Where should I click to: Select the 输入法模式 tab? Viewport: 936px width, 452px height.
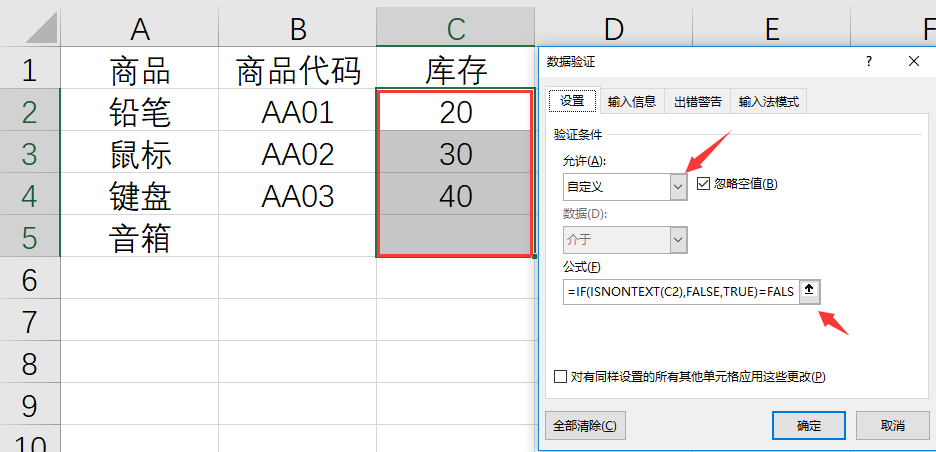tap(769, 101)
